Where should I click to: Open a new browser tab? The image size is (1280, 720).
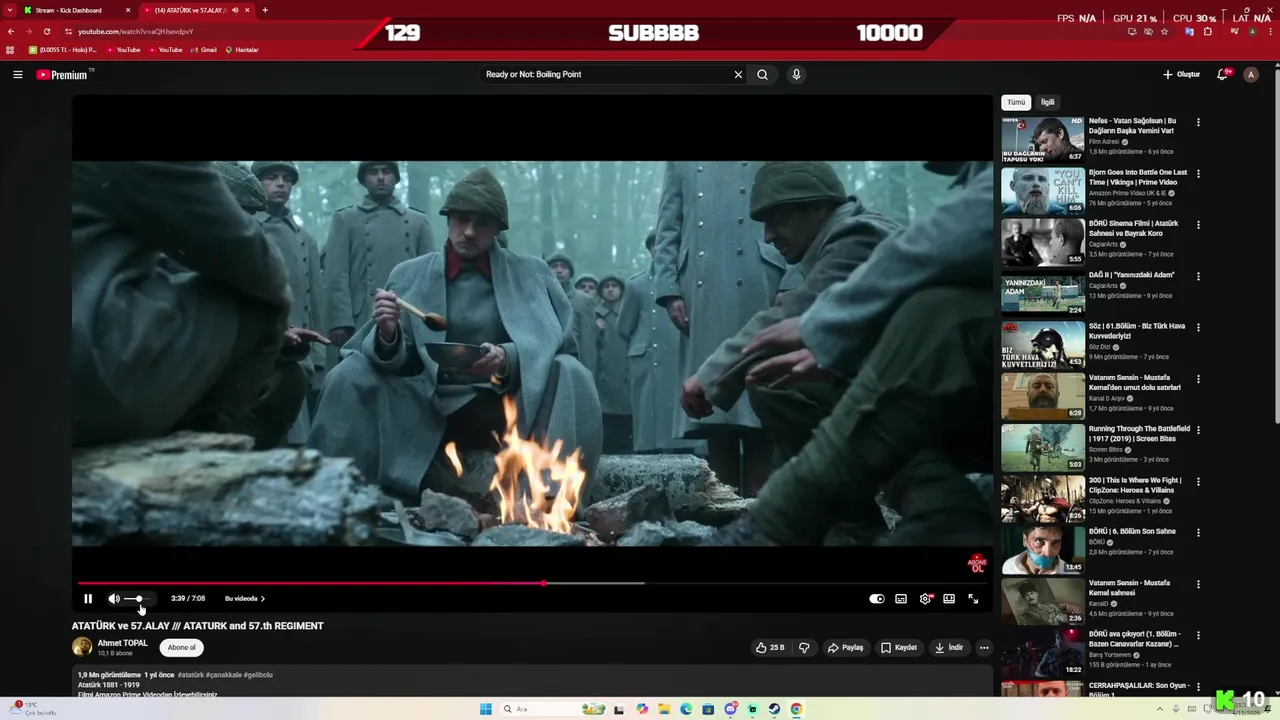coord(265,10)
